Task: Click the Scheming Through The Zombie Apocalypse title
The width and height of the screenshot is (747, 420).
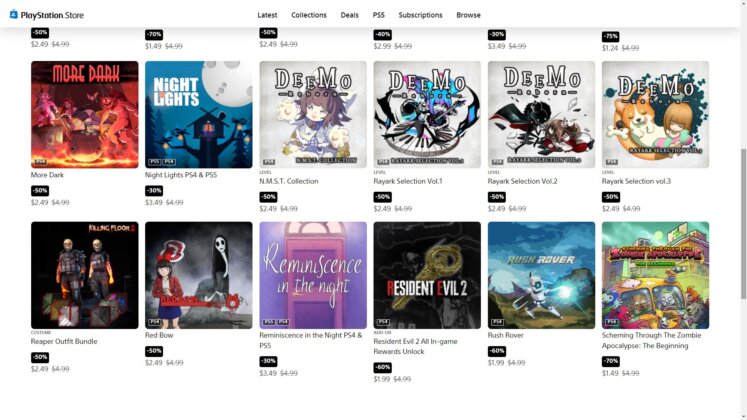Action: [x=651, y=340]
